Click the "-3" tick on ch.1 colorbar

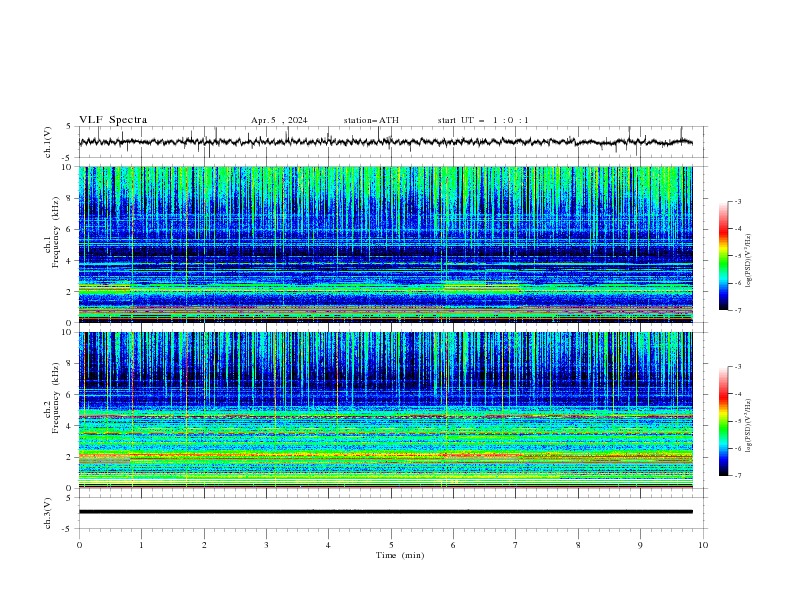738,201
